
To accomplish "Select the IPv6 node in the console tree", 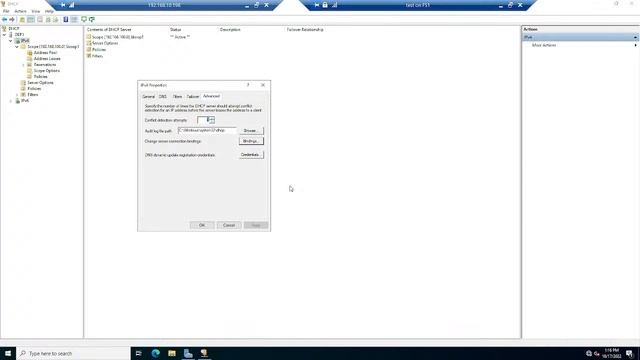I will (x=25, y=100).
